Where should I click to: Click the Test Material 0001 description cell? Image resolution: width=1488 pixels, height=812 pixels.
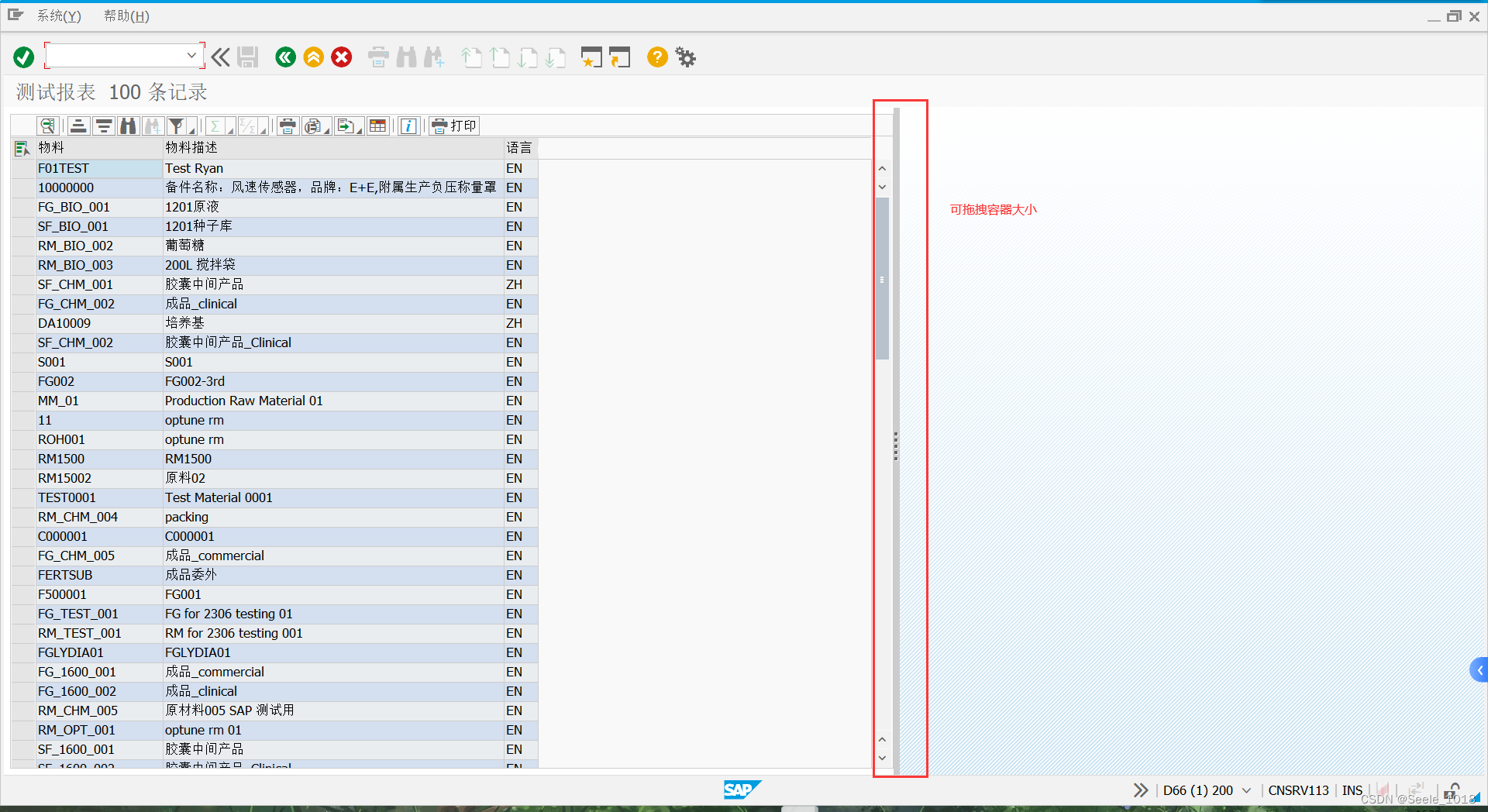(333, 497)
